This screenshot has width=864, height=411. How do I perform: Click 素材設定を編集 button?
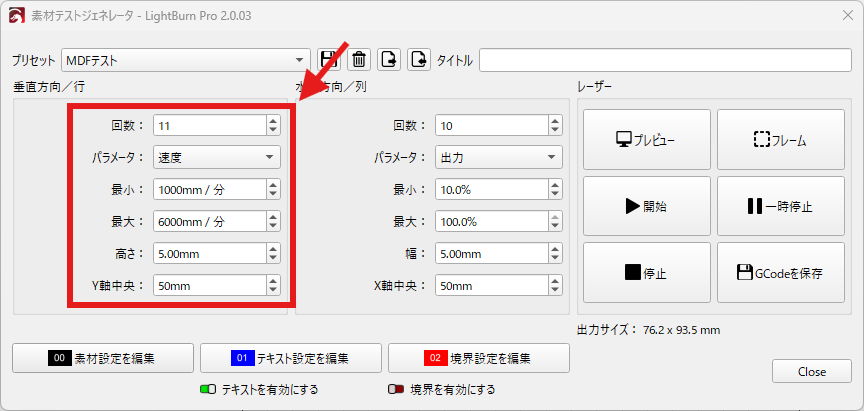103,358
